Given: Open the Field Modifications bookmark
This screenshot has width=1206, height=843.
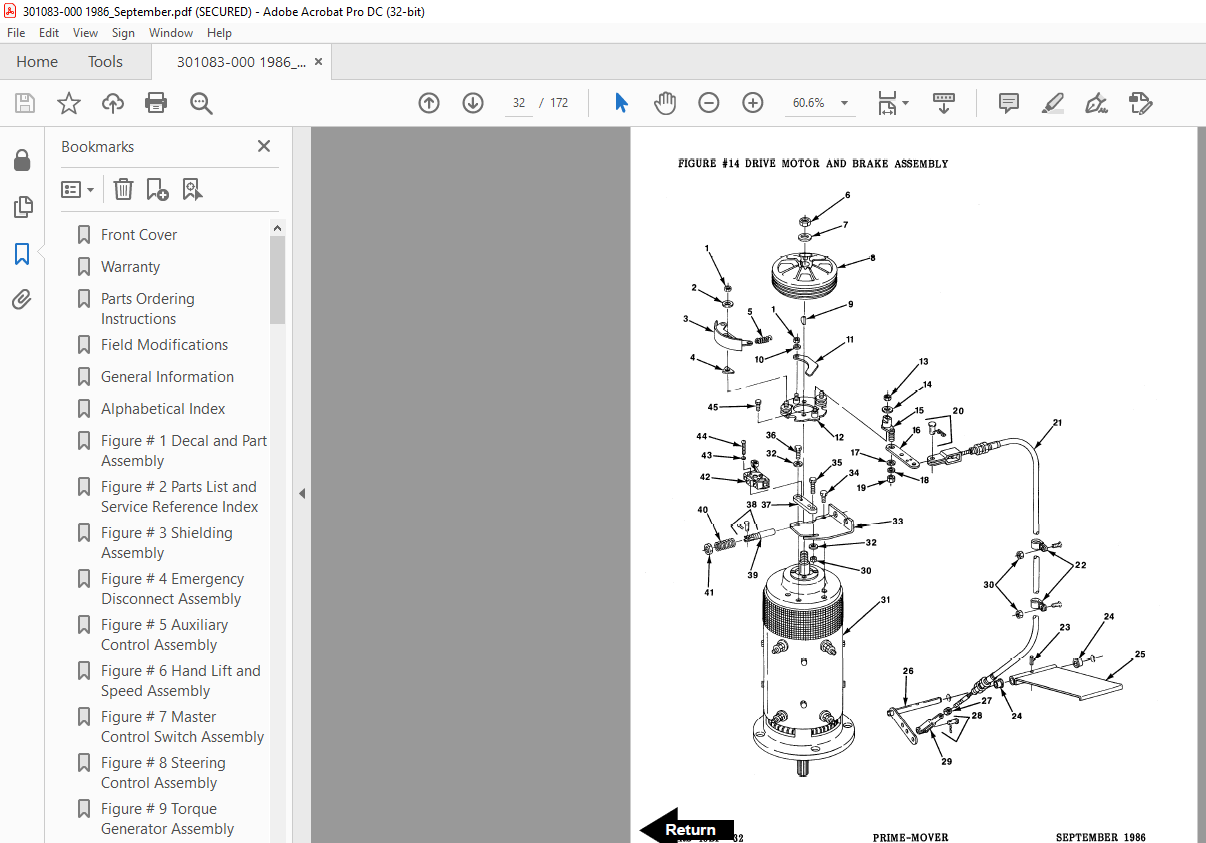Looking at the screenshot, I should tap(164, 345).
